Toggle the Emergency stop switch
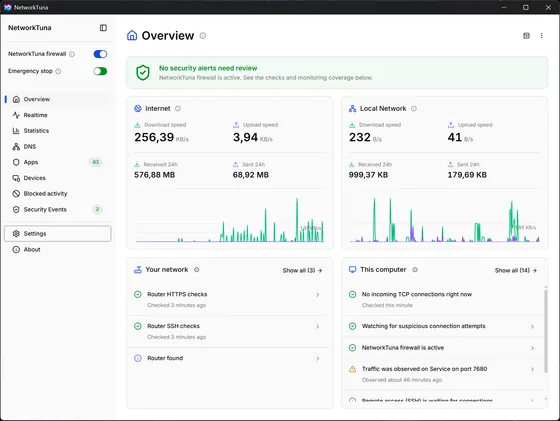560x421 pixels. 100,71
